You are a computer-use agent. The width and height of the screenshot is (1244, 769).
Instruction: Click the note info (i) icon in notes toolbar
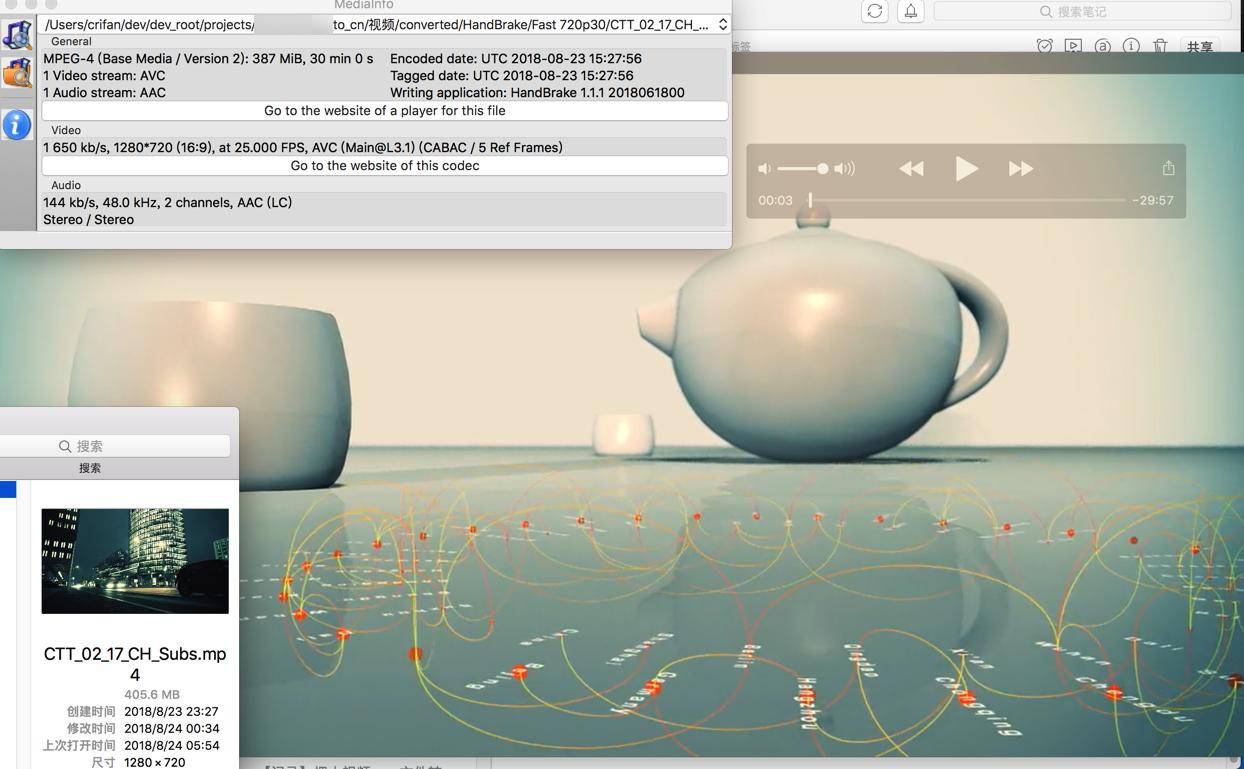(x=1131, y=46)
